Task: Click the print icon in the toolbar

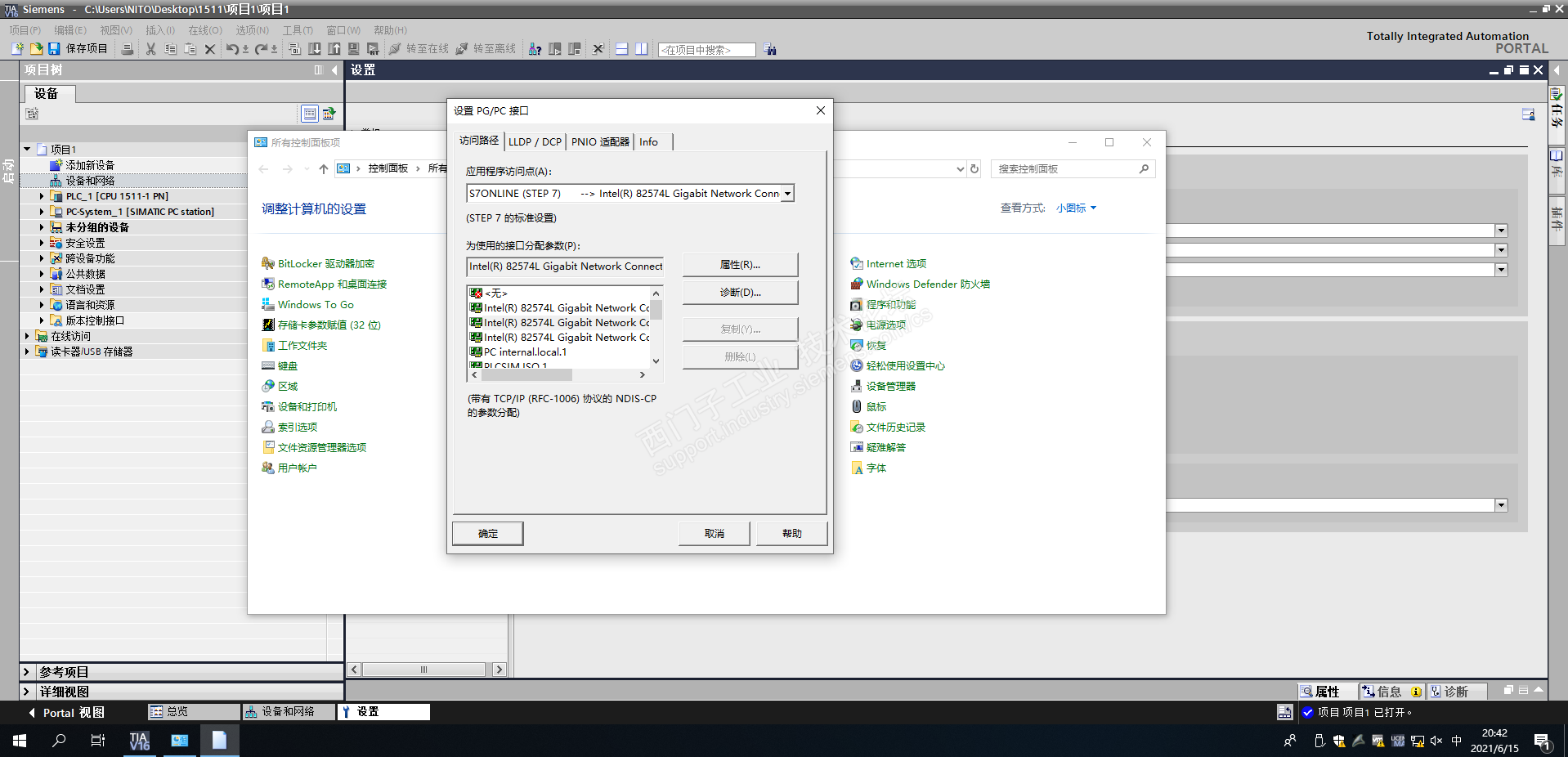Action: (128, 49)
